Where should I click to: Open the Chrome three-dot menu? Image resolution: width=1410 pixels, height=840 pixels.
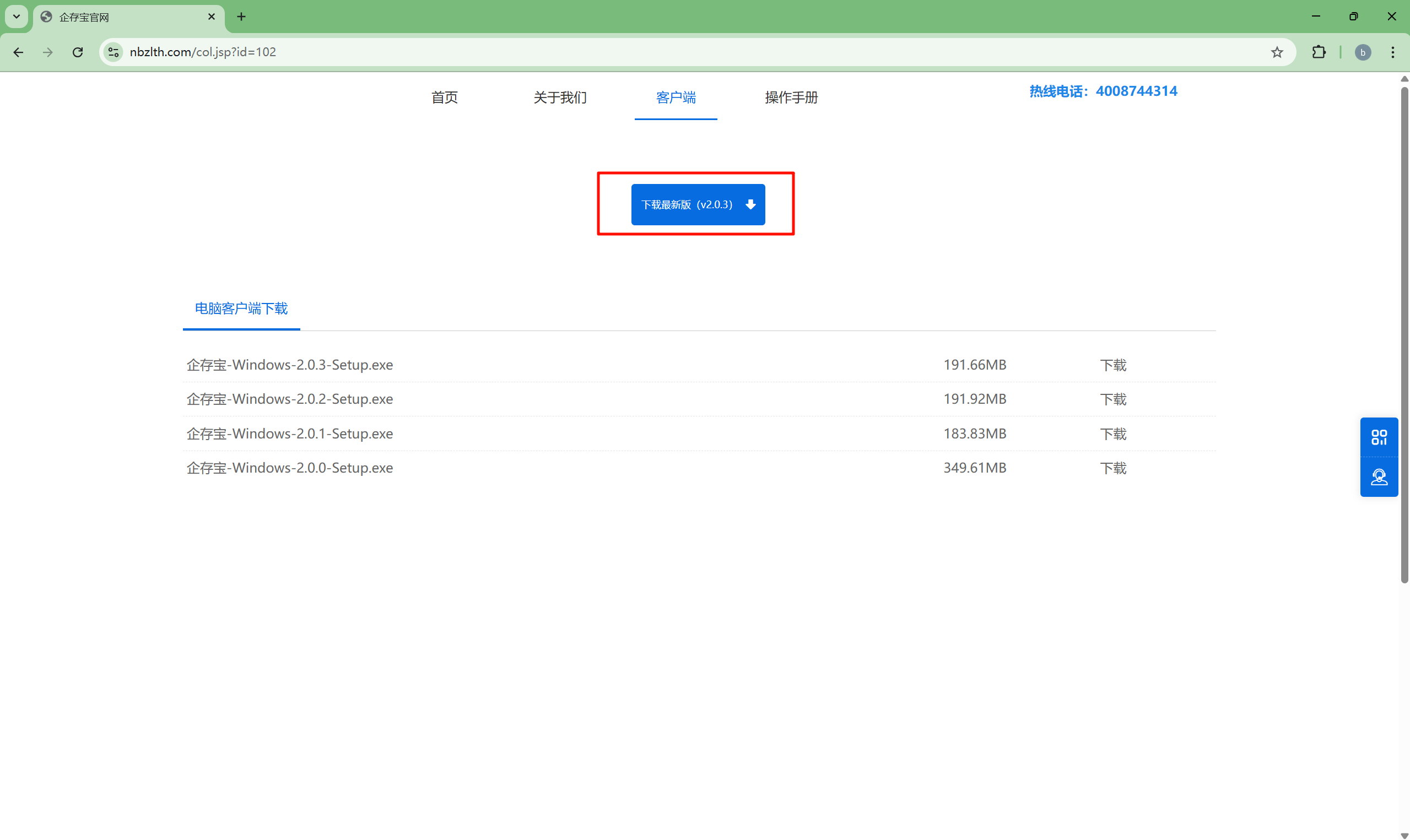tap(1392, 52)
